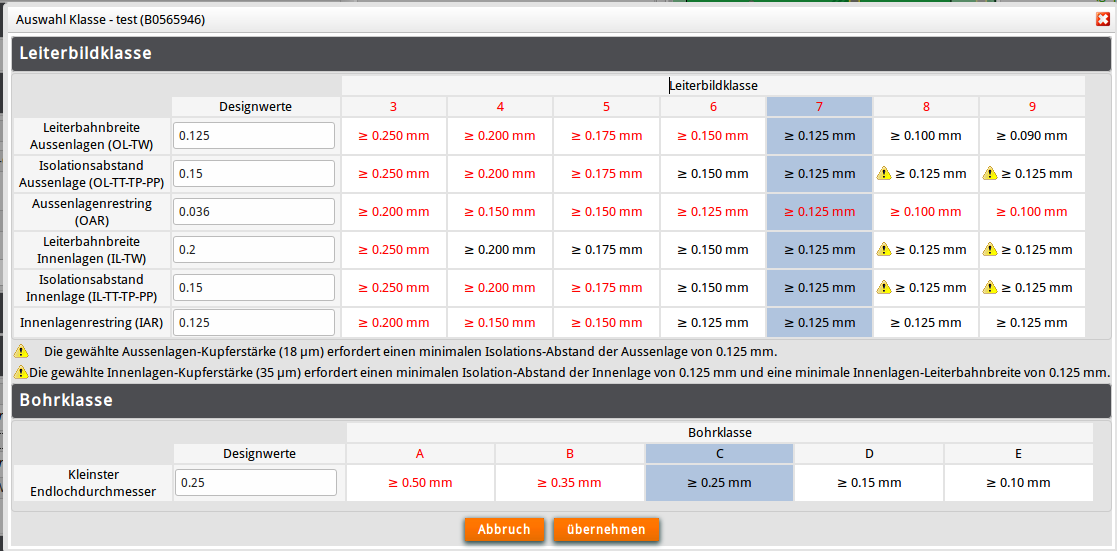Click the IL-TW warning icon in class 9

[x=989, y=249]
